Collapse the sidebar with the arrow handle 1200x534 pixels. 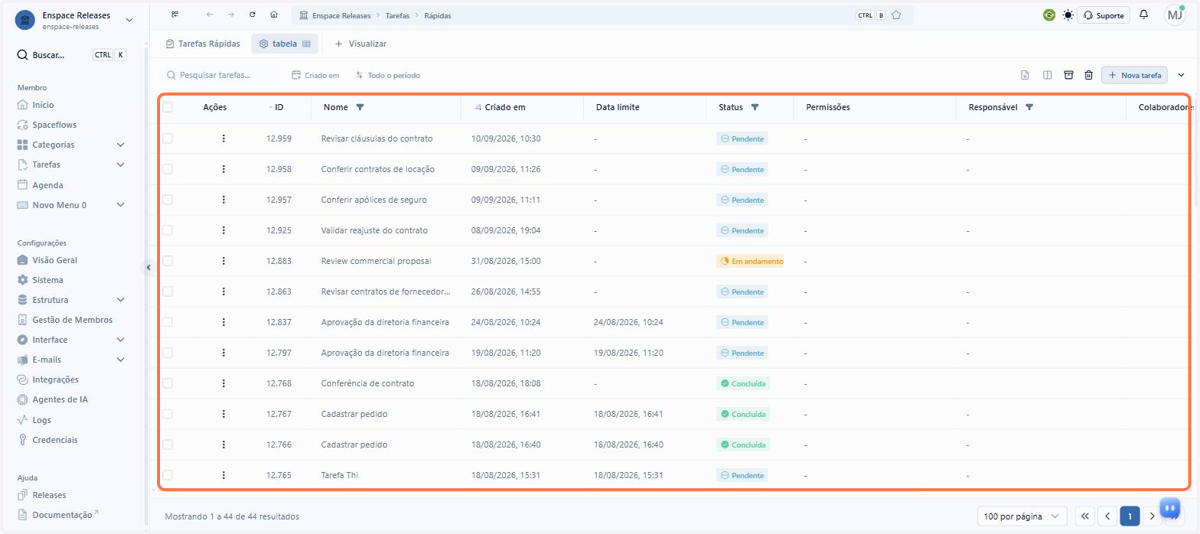pyautogui.click(x=148, y=267)
